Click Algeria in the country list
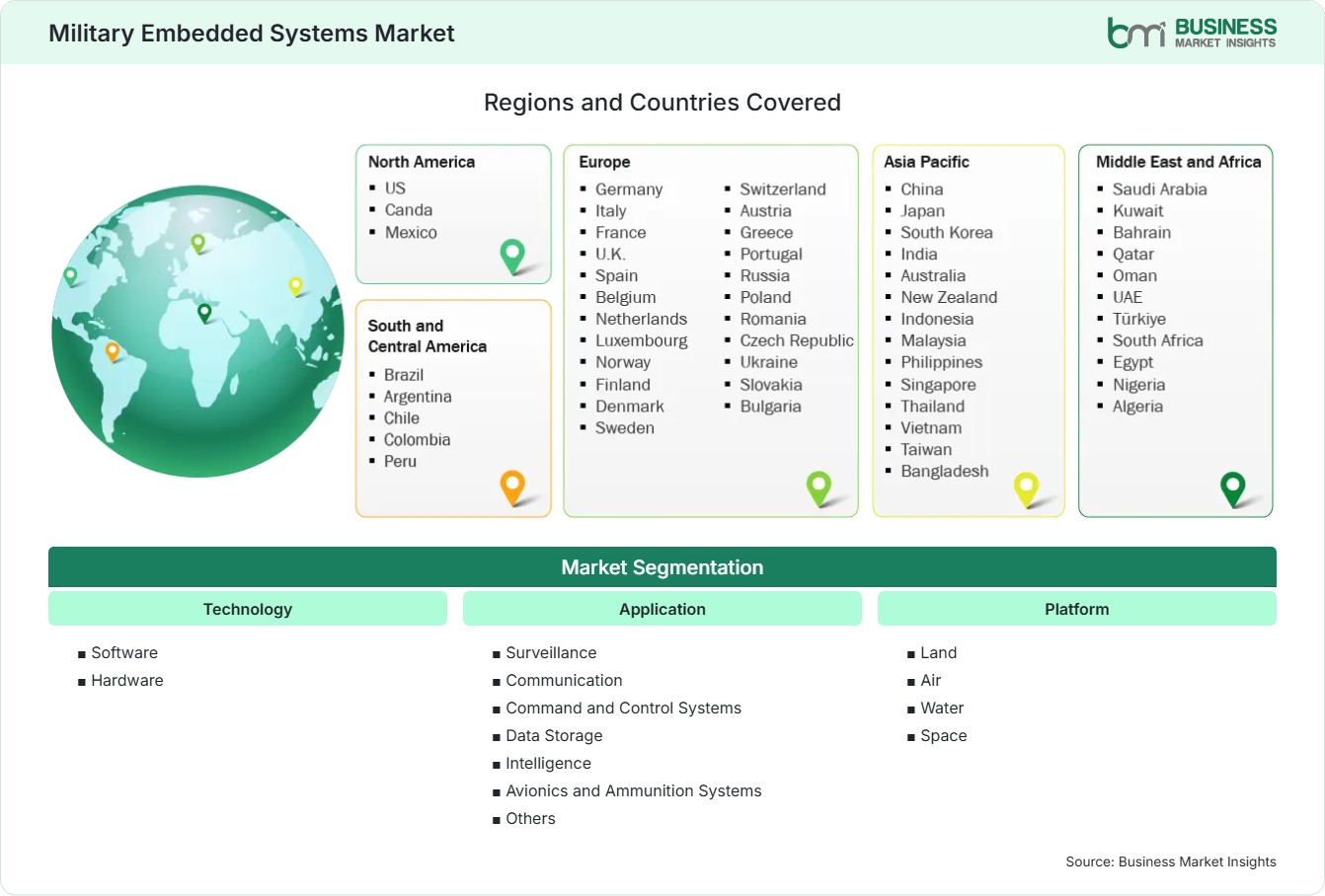This screenshot has width=1325, height=896. (x=1137, y=407)
